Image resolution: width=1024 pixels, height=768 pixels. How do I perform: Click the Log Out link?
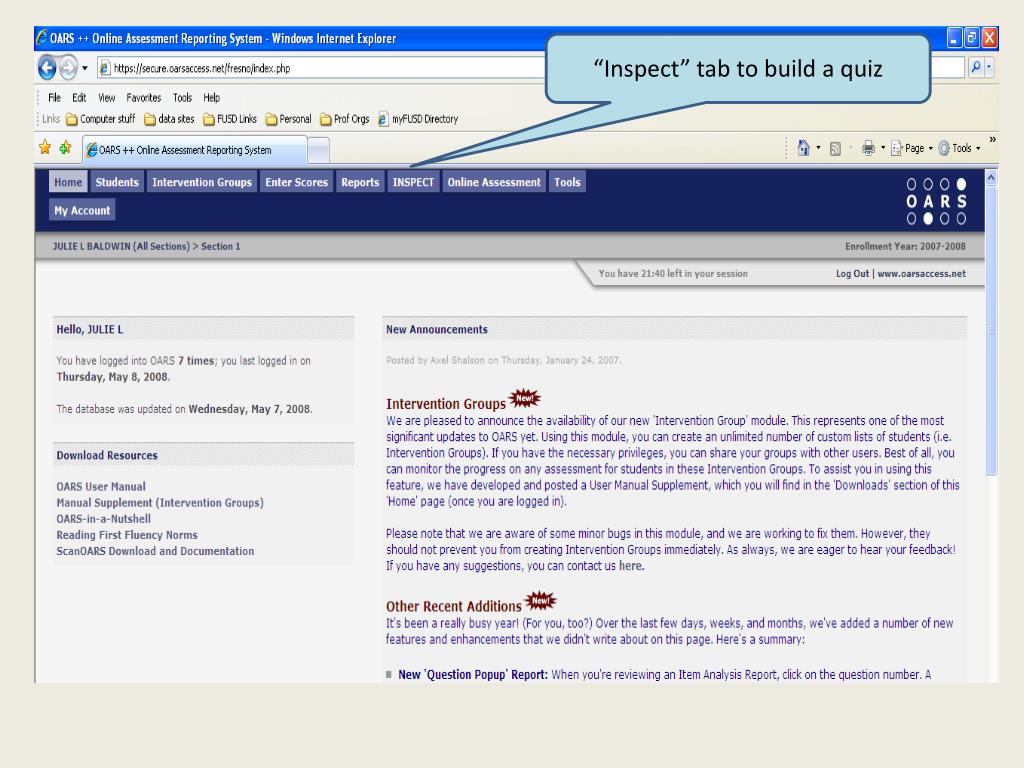click(x=852, y=274)
